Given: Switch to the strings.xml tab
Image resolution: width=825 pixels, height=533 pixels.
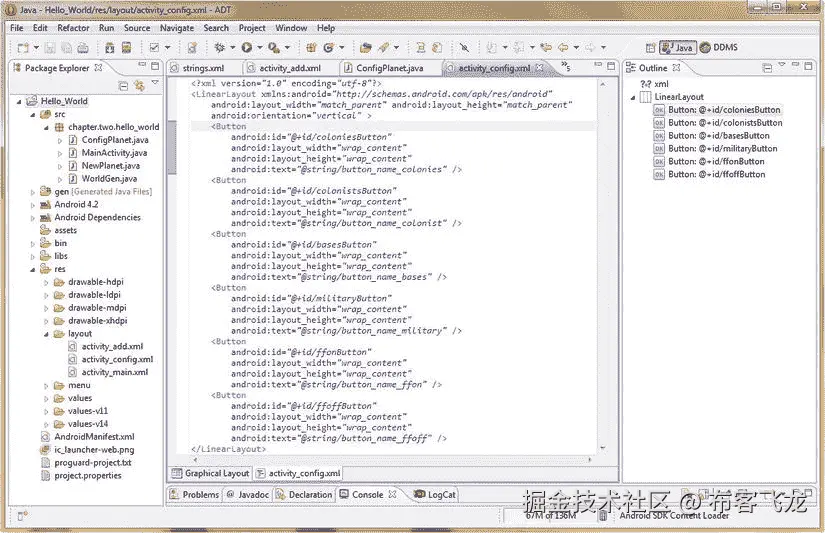Looking at the screenshot, I should [x=204, y=68].
